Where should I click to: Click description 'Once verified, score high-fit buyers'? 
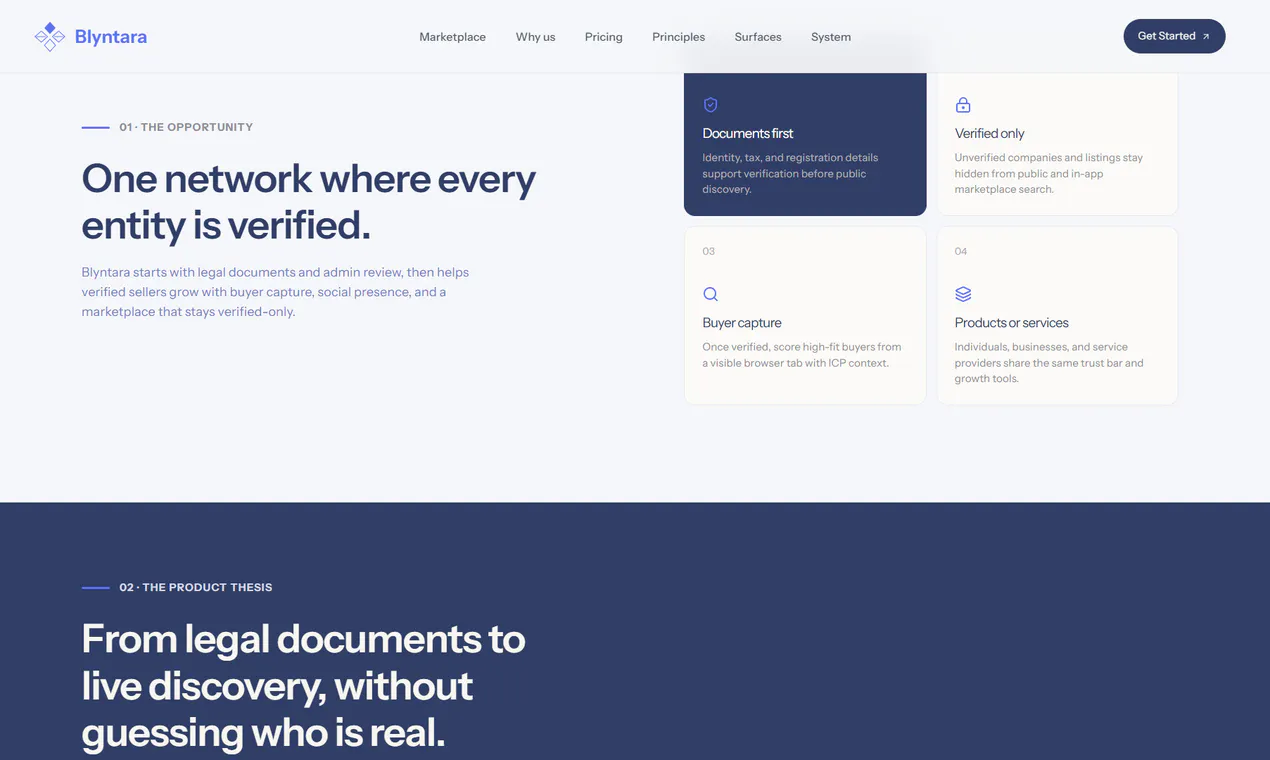(802, 355)
